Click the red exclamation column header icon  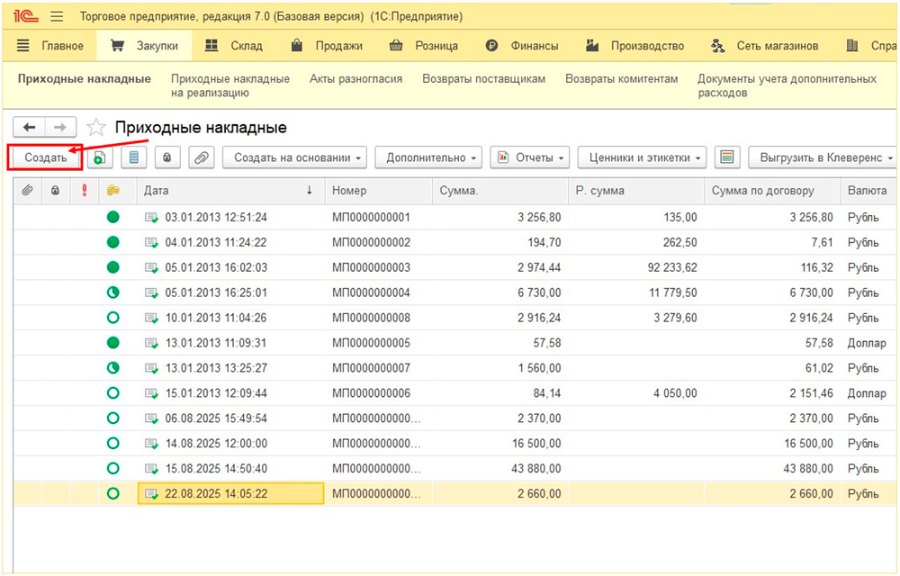[84, 190]
